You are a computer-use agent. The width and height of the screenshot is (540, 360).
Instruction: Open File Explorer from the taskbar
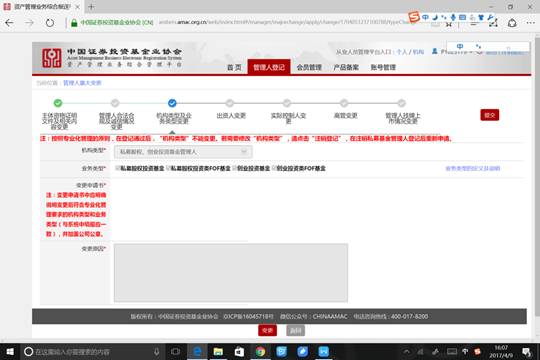(218, 351)
